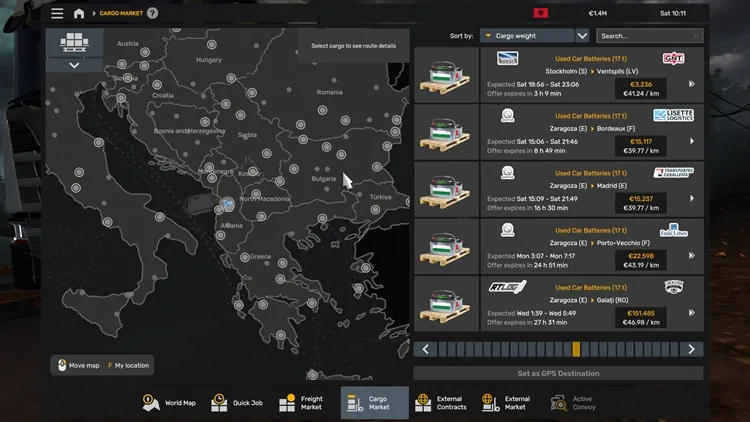
Task: Click source company logo on Stockholm job
Action: 507,58
